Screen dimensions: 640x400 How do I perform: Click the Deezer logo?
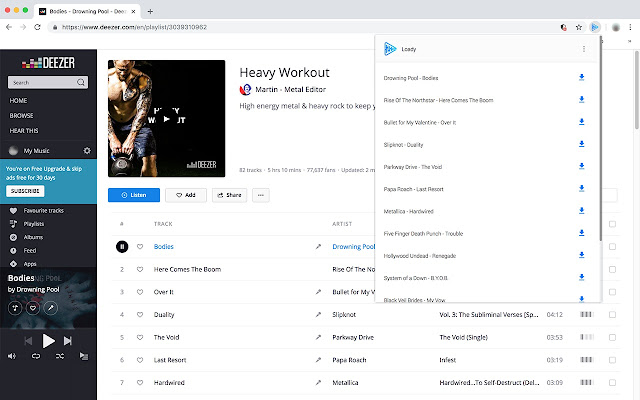pos(48,63)
